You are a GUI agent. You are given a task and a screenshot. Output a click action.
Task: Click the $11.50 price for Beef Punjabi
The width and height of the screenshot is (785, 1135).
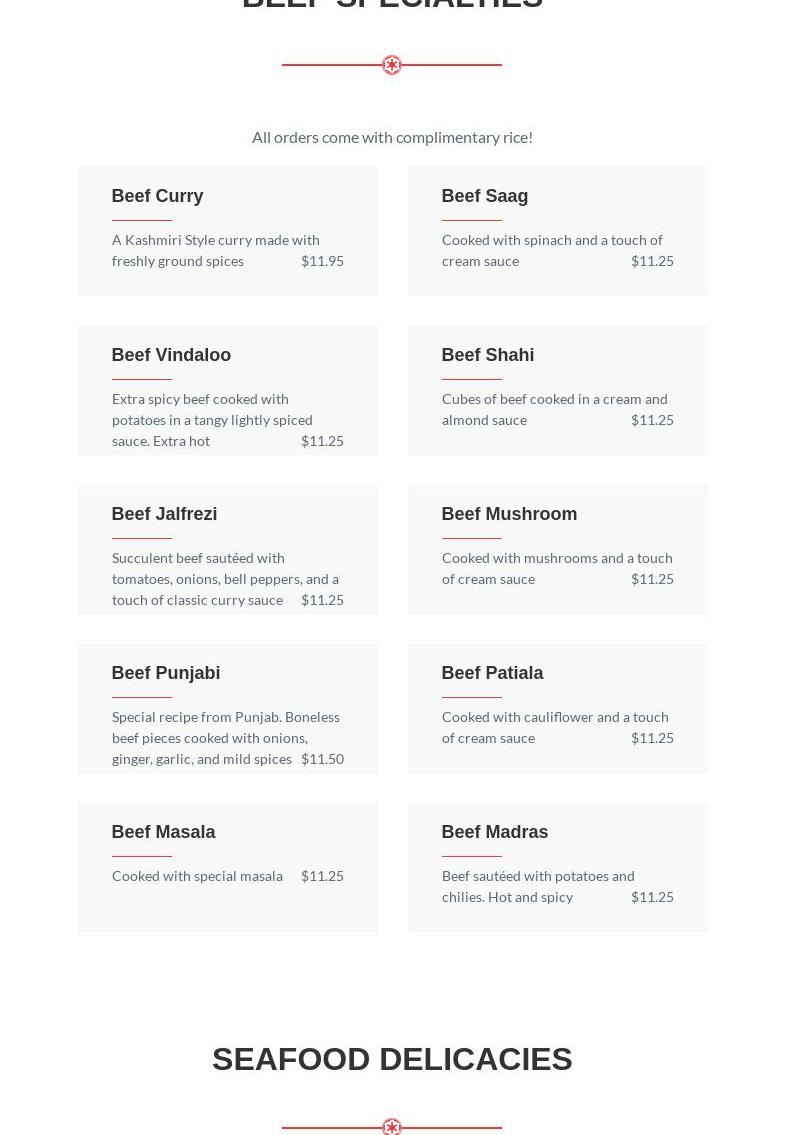pyautogui.click(x=322, y=759)
